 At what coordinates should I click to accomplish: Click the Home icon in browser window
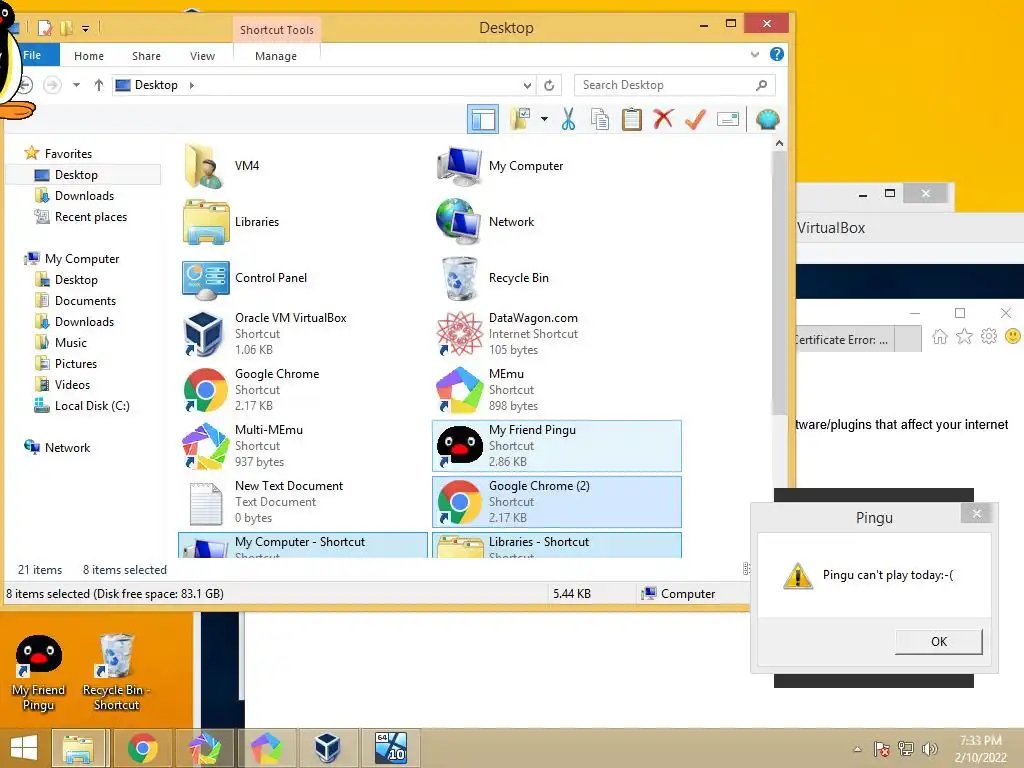pos(940,337)
